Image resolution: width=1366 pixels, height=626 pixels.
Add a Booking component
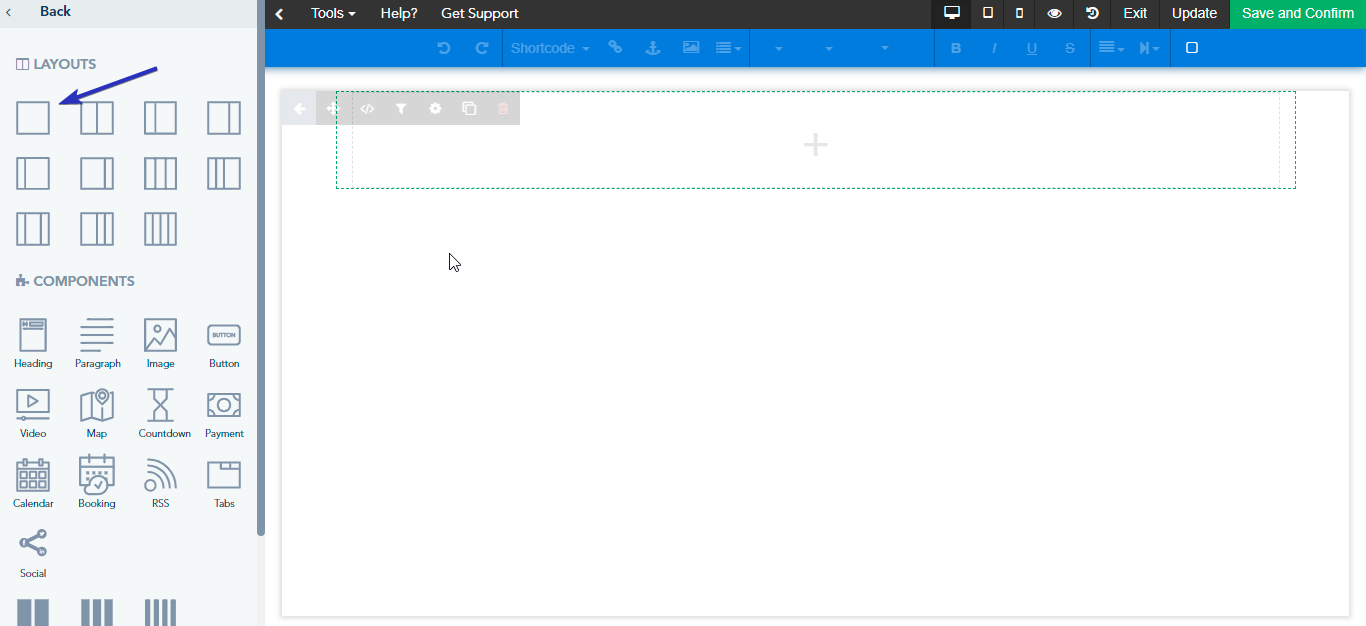coord(97,483)
